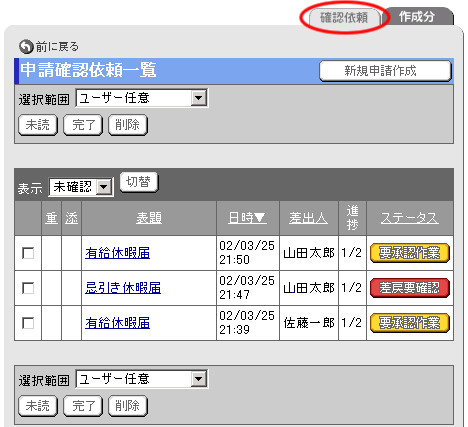Image resolution: width=468 pixels, height=427 pixels.
Task: Click yellow 要承認作業 badge for 山田太郎
Action: (410, 253)
